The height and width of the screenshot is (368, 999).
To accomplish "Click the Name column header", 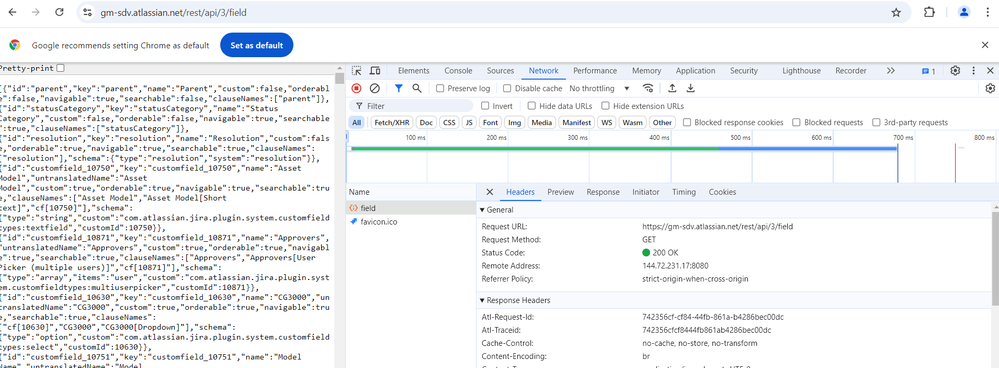I will point(411,192).
